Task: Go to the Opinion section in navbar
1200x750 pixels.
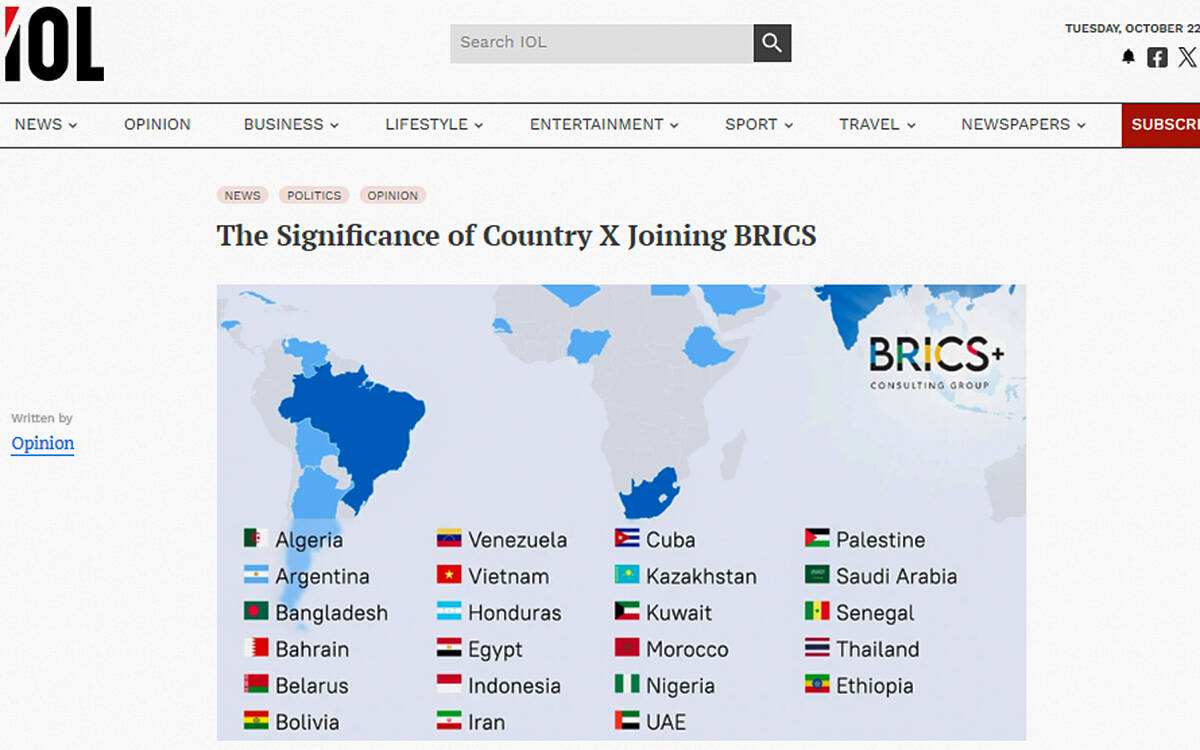Action: [157, 125]
